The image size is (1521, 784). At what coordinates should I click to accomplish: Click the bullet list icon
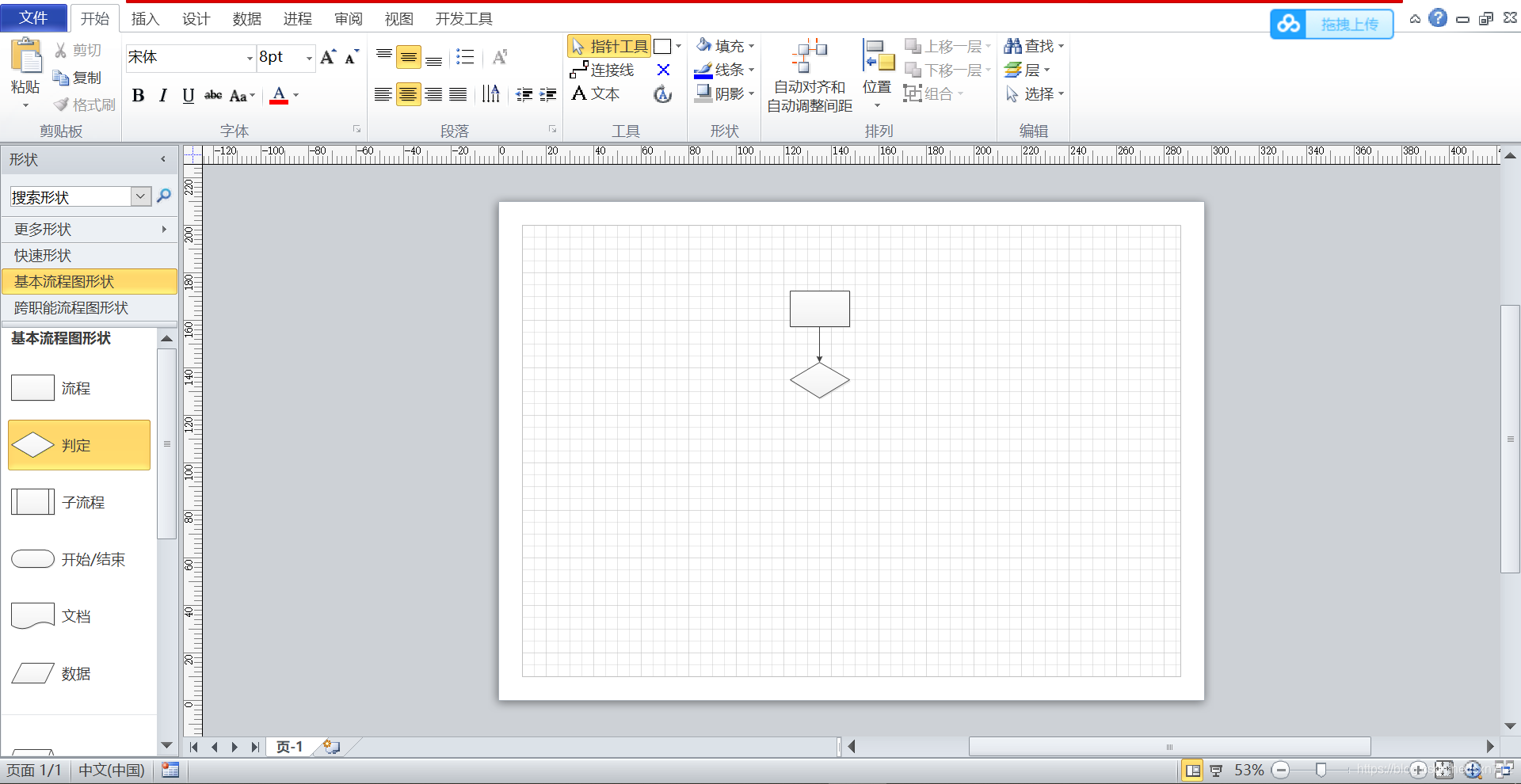465,56
